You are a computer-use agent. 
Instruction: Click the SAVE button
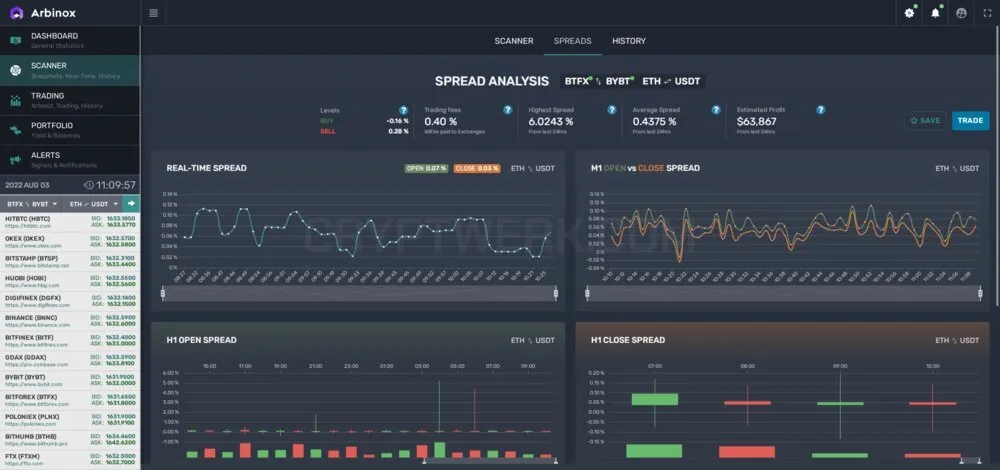point(925,121)
